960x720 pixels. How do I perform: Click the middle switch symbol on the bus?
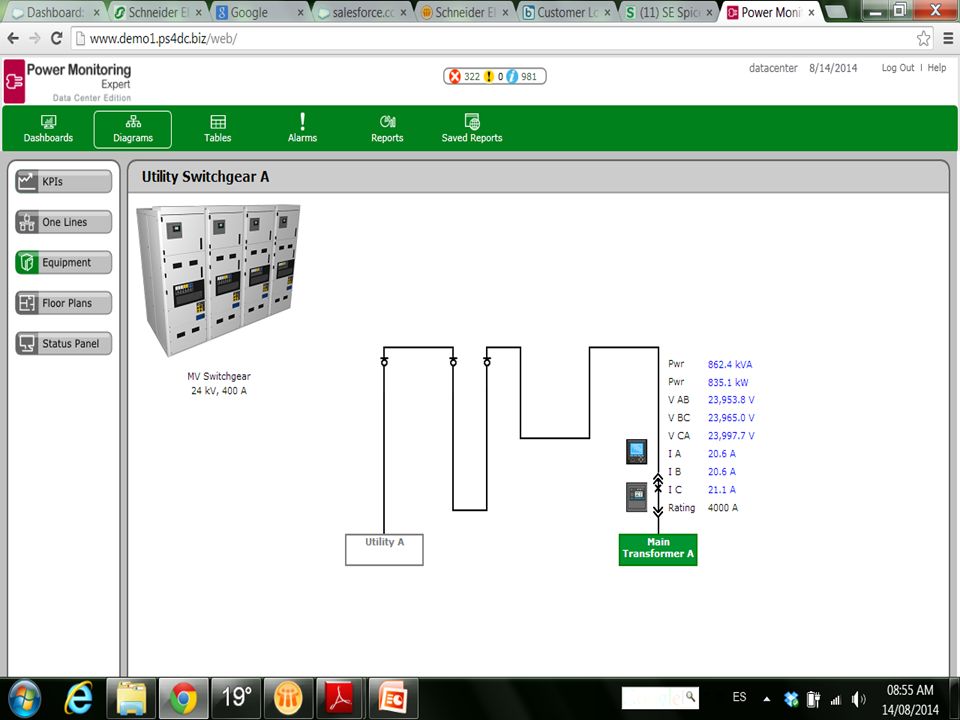[x=453, y=361]
